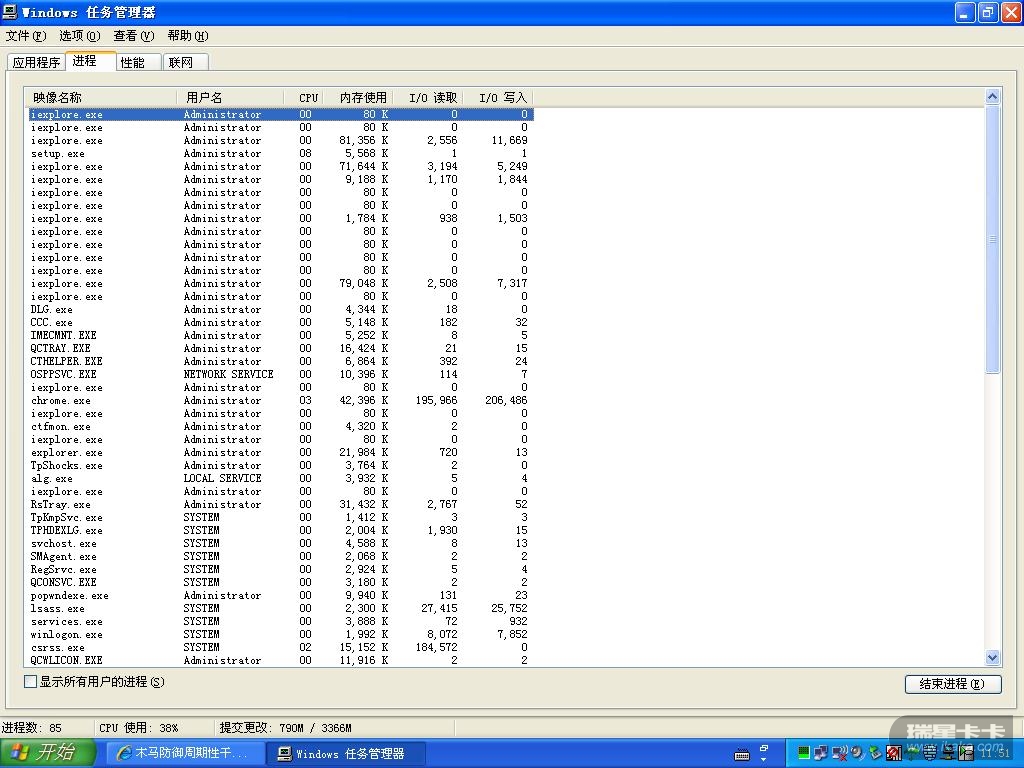Select the ctfmon.exe process row
This screenshot has height=768, width=1024.
click(x=281, y=426)
